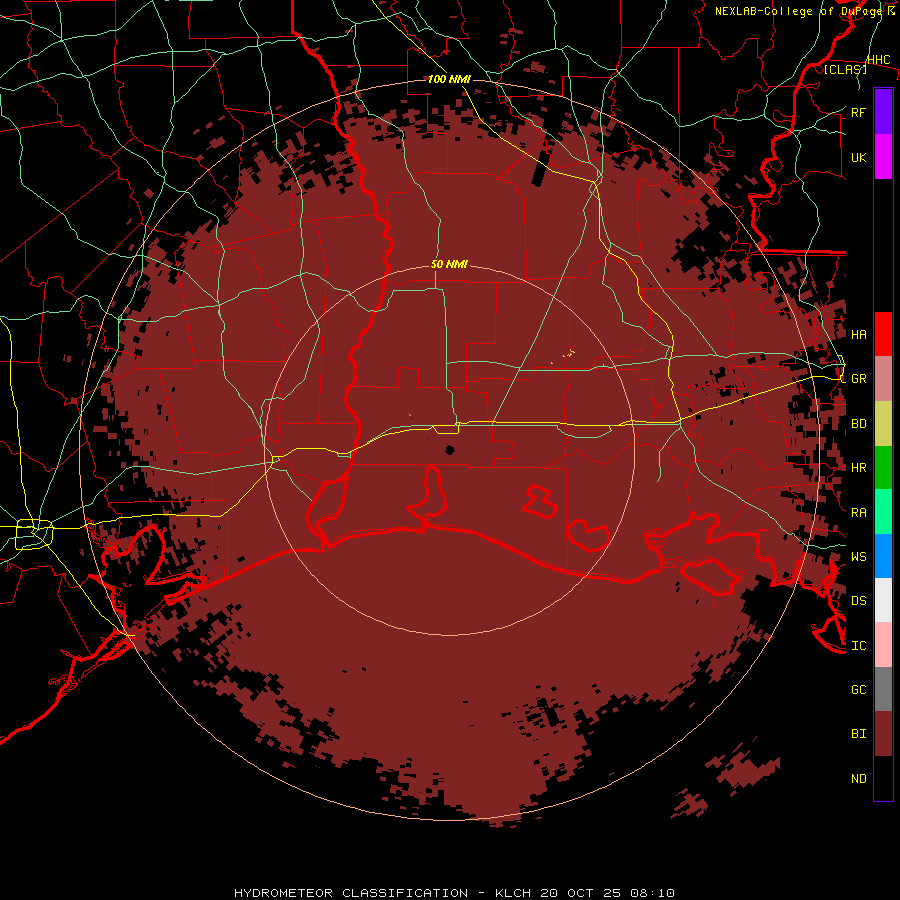Click the HYDROMETEOR CLASSIFICATION title caption
This screenshot has height=900, width=900.
coord(351,893)
